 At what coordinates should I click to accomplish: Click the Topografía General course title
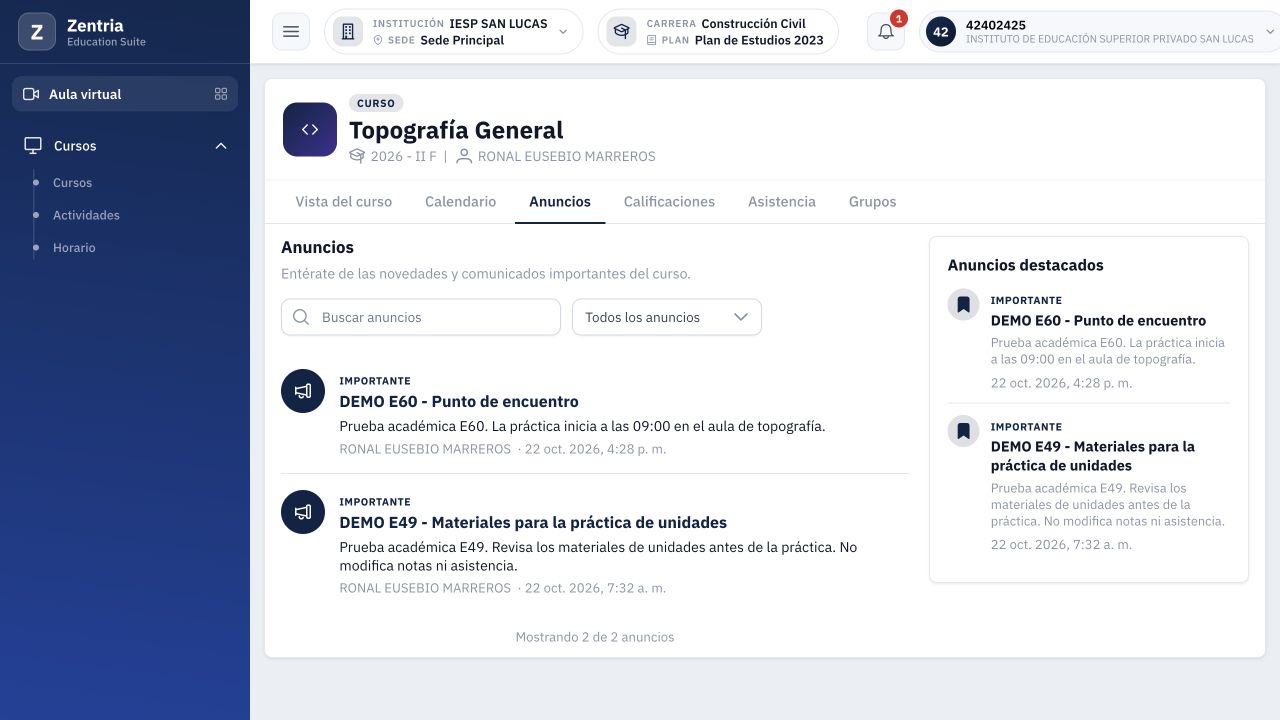(x=456, y=130)
